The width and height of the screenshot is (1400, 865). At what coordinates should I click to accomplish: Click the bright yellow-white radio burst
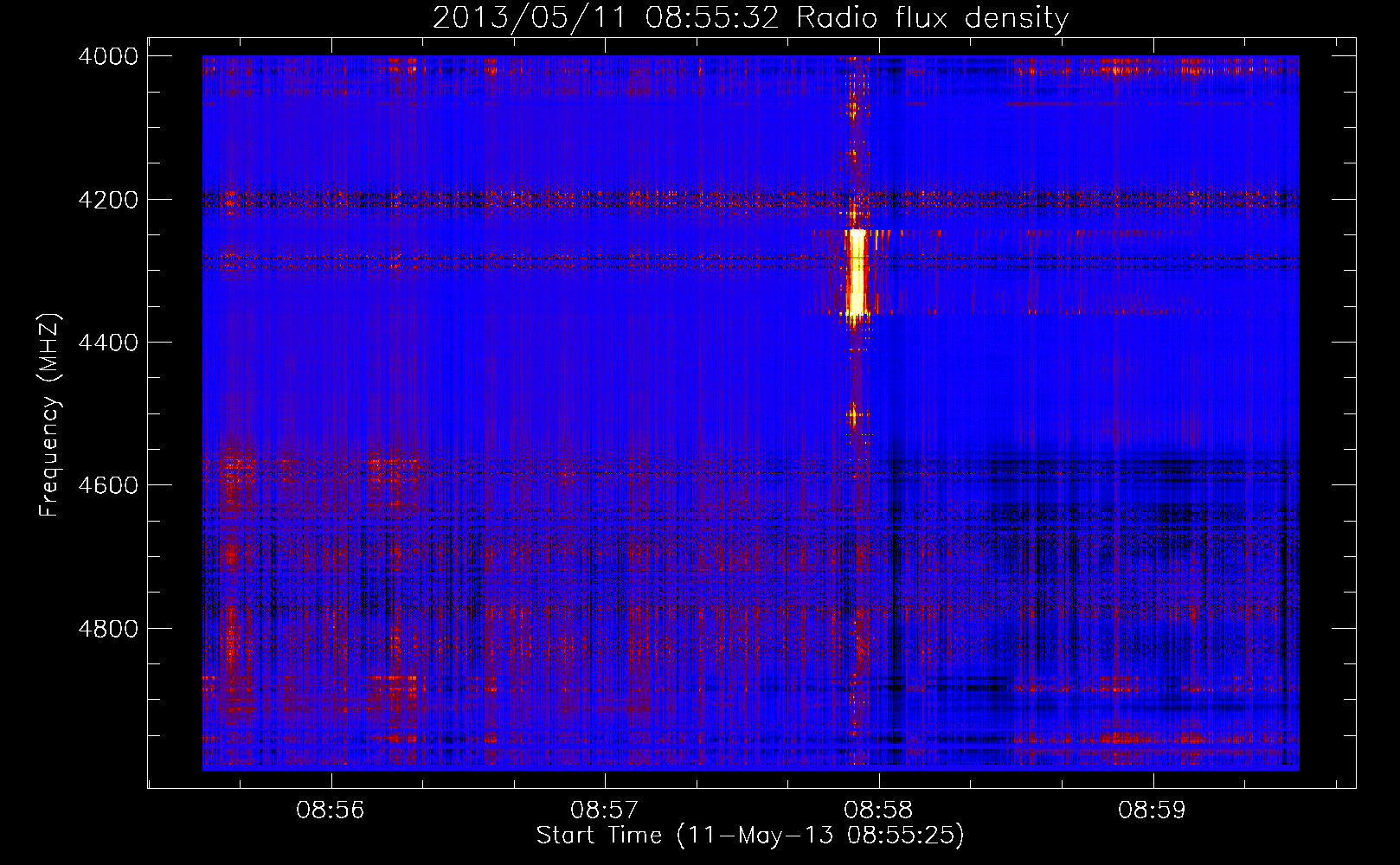(856, 273)
